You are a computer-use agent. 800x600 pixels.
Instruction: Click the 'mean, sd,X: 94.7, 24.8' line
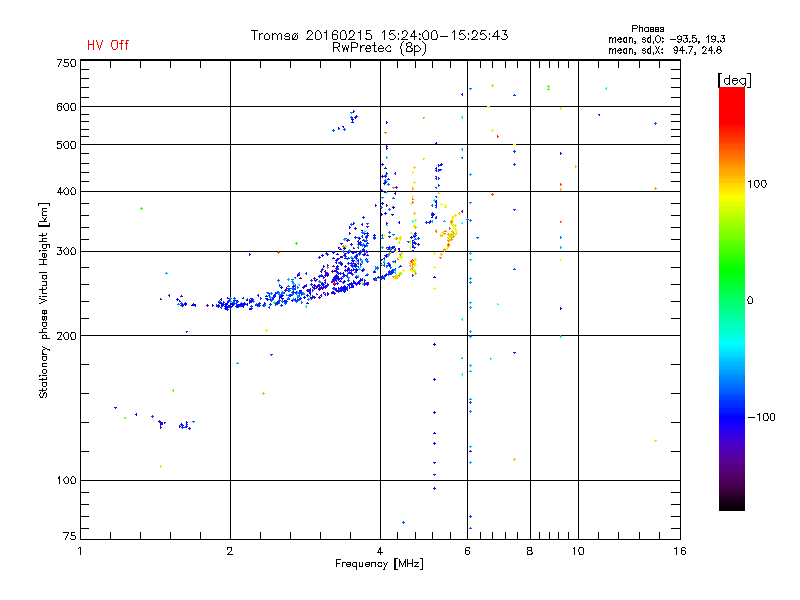[665, 50]
